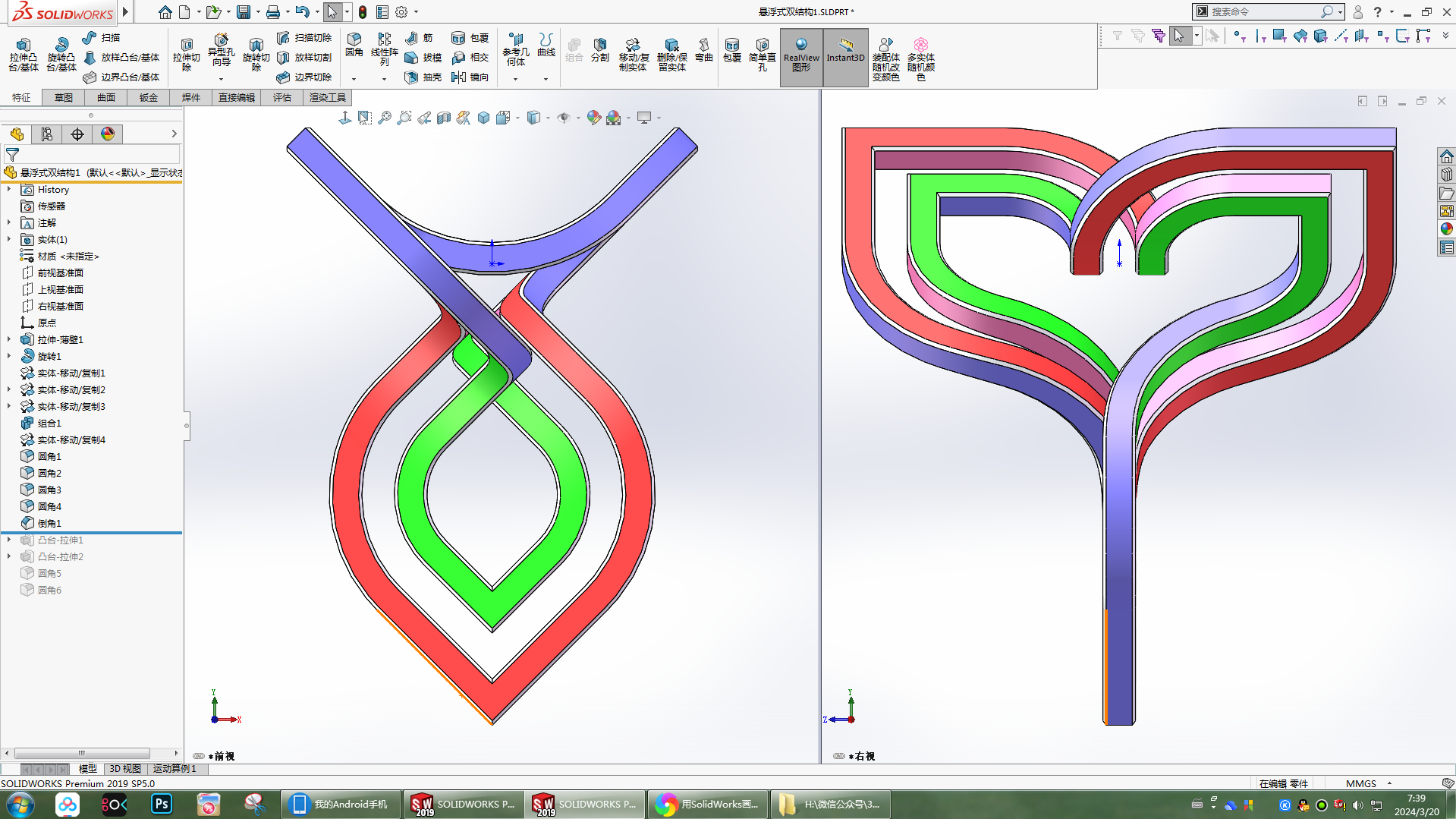Expand the 旋转1 feature node
This screenshot has height=819, width=1456.
point(9,357)
